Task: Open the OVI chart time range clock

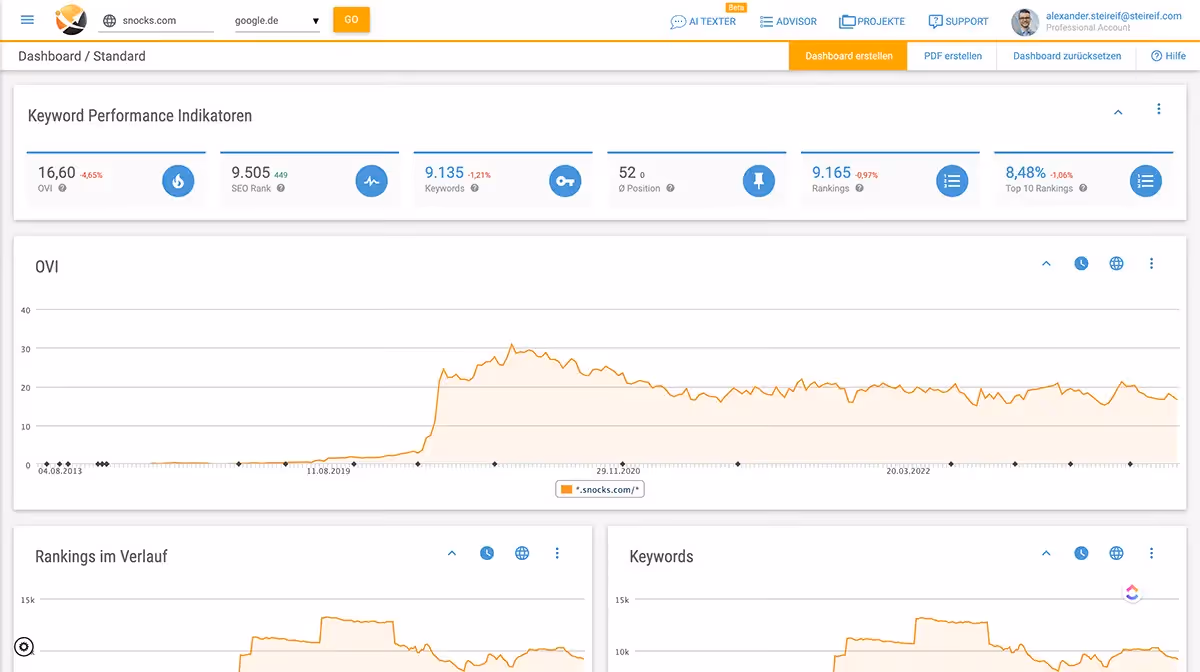Action: [x=1081, y=264]
